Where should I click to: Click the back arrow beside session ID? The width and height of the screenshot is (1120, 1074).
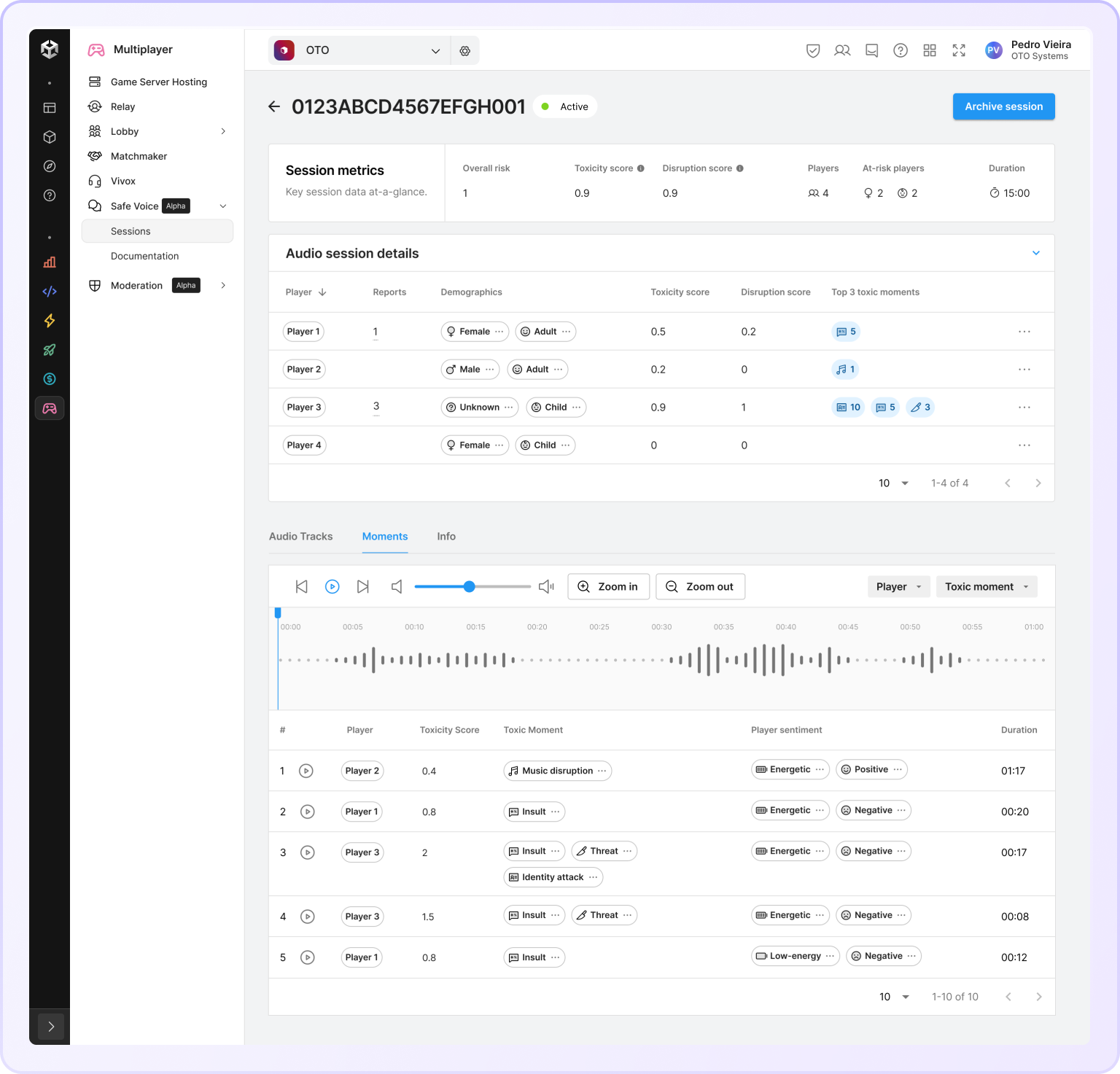[x=274, y=106]
